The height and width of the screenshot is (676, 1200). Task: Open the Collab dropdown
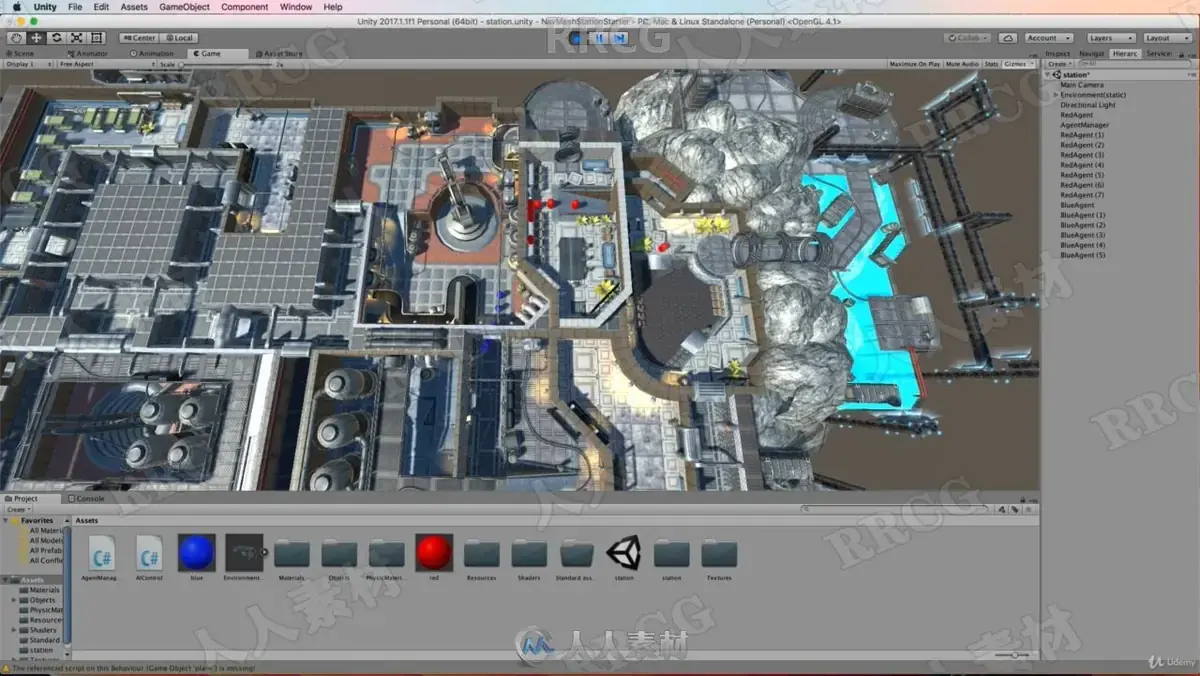coord(968,38)
